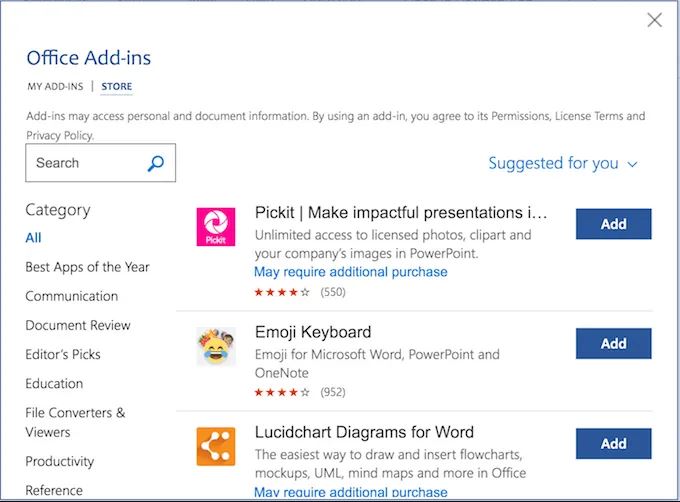Filter by Editor's Picks category

[x=63, y=354]
